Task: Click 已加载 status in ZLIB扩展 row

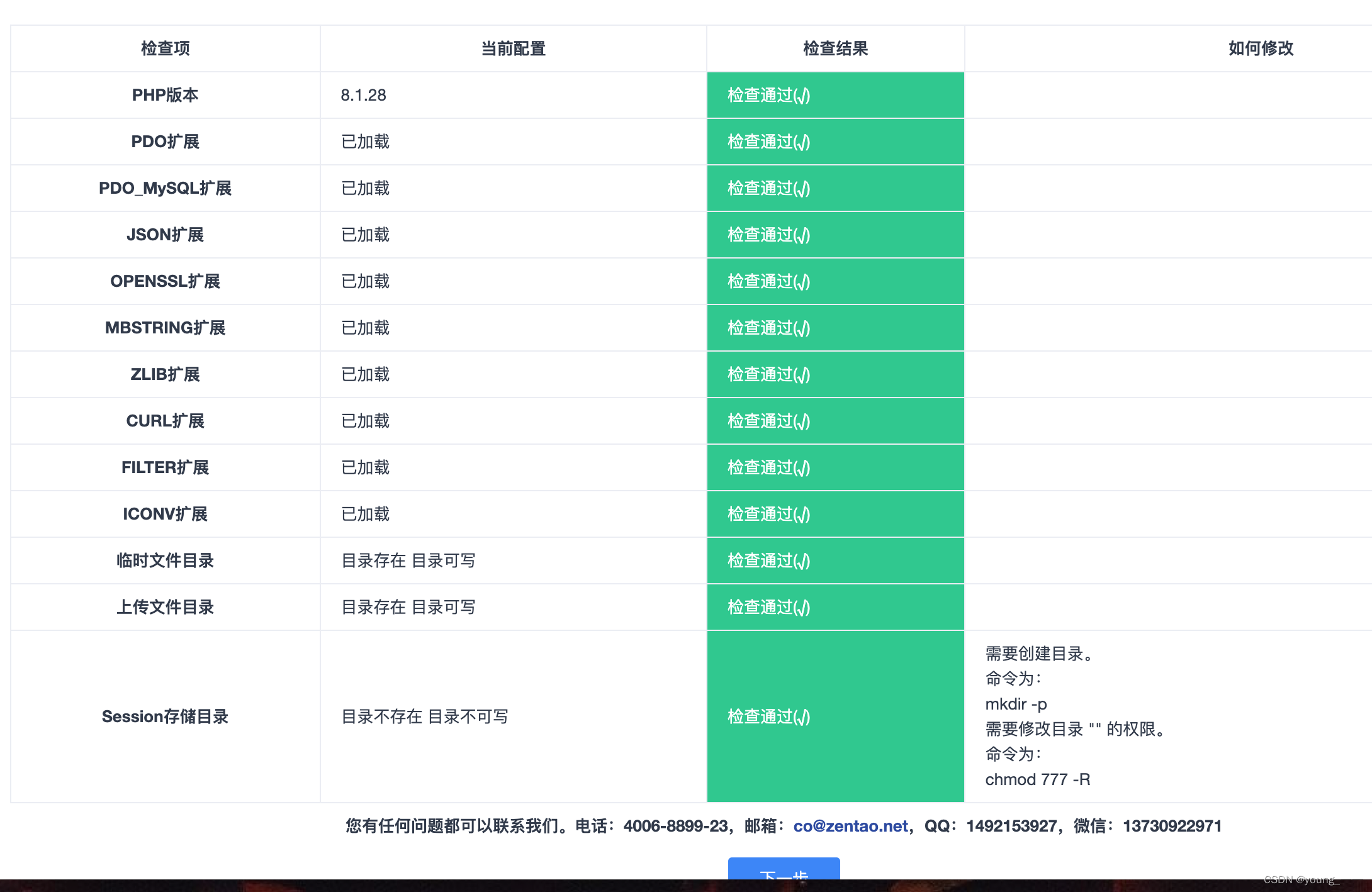Action: (x=365, y=374)
